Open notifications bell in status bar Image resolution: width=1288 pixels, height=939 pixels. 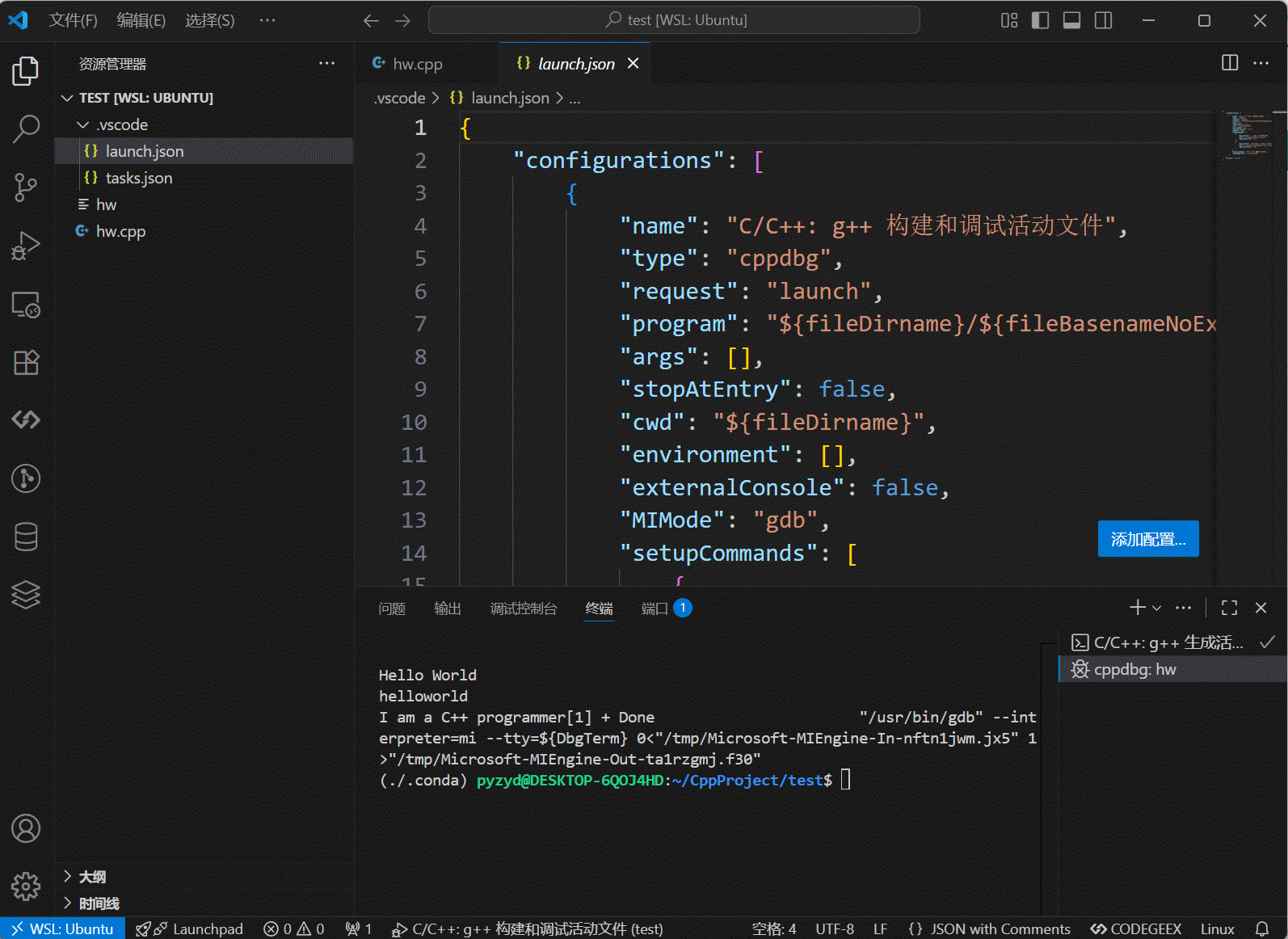(x=1262, y=929)
